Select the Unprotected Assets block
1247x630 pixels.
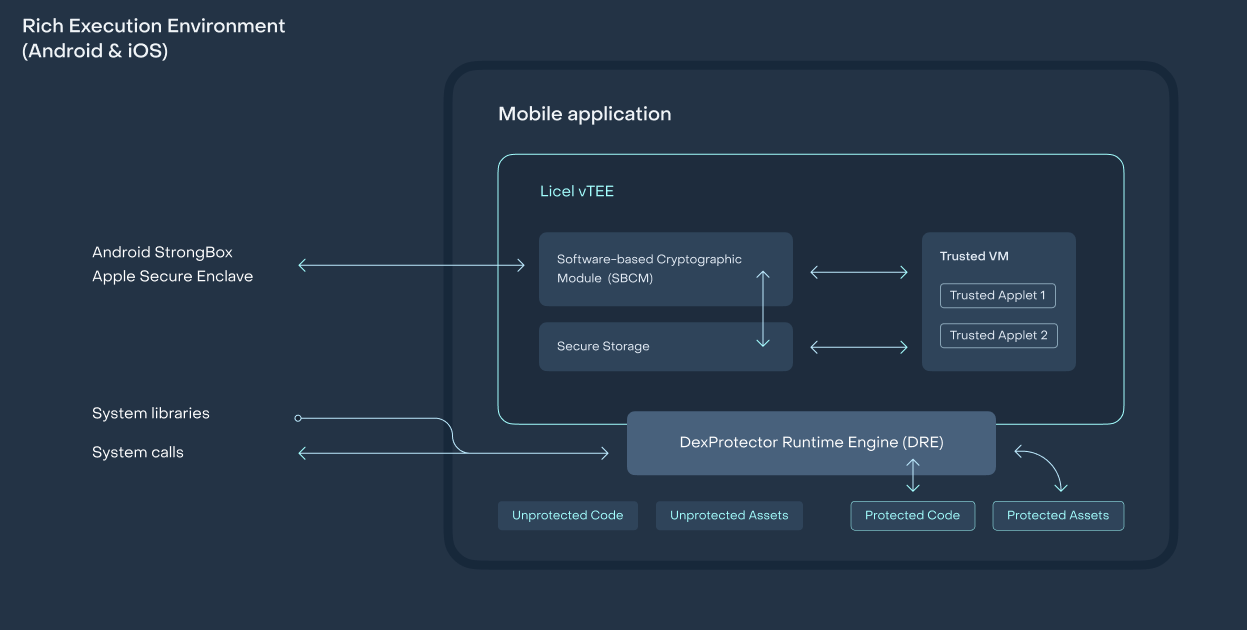729,515
